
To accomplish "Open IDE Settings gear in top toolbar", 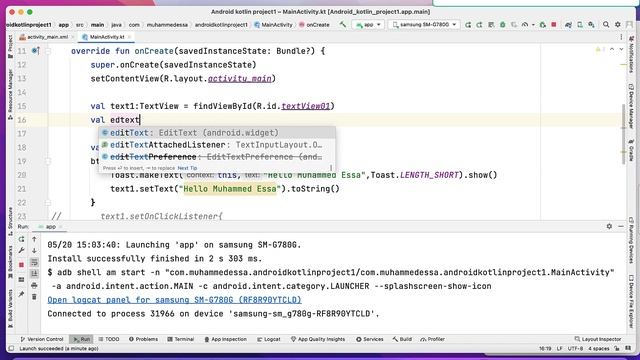I will click(x=618, y=25).
